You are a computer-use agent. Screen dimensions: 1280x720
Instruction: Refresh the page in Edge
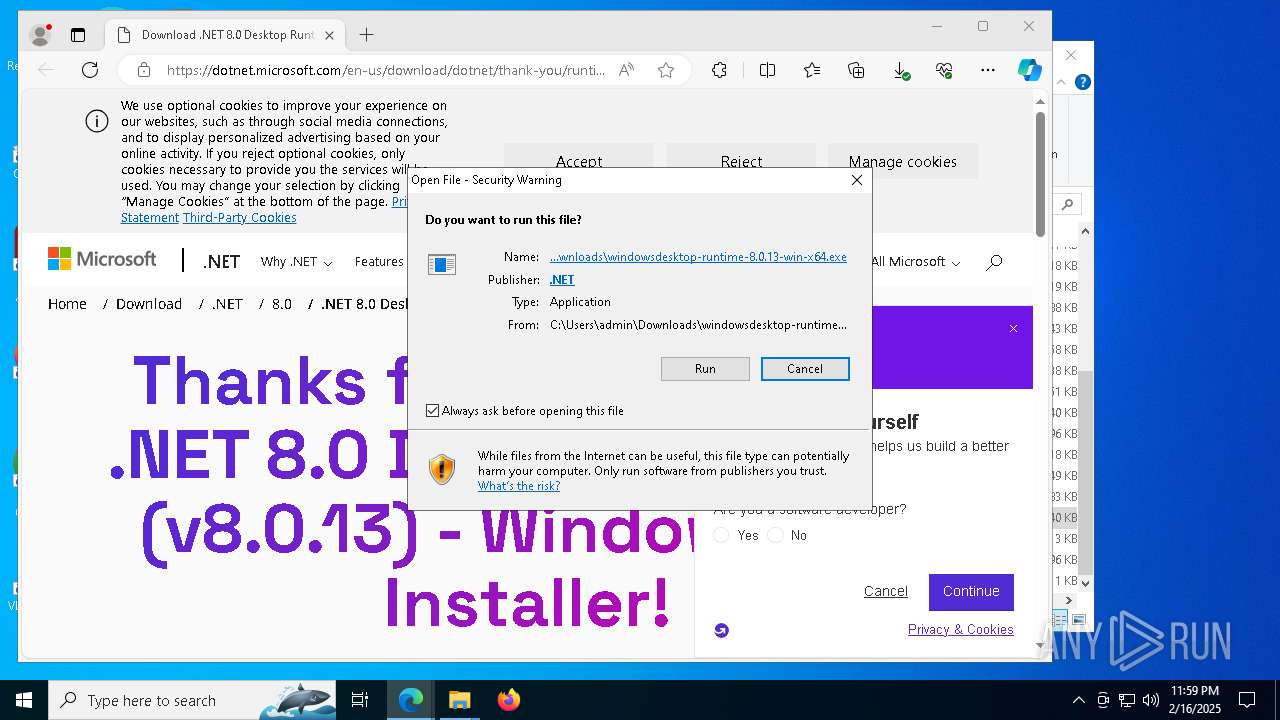[x=90, y=70]
